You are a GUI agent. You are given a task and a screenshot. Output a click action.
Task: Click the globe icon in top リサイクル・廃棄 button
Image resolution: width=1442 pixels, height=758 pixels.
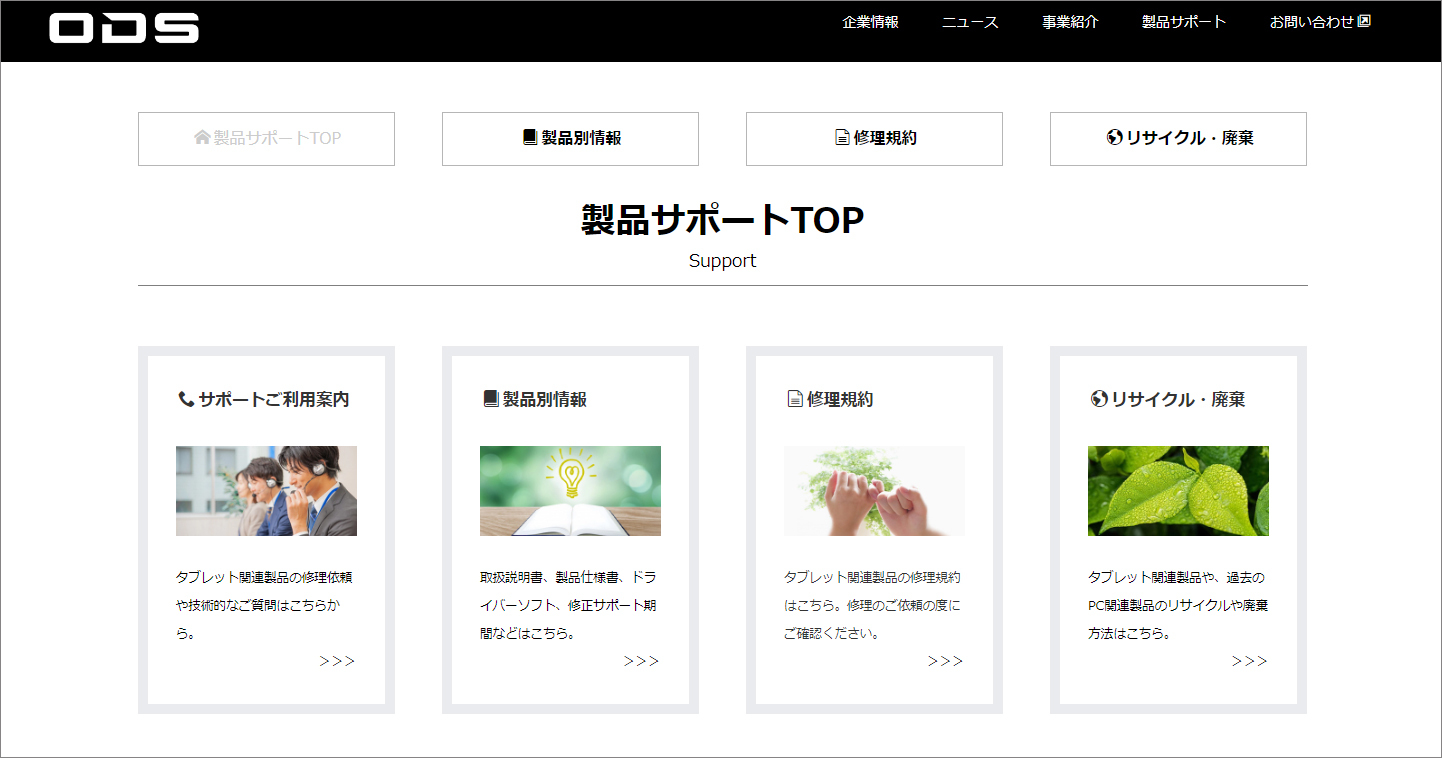(x=1115, y=138)
